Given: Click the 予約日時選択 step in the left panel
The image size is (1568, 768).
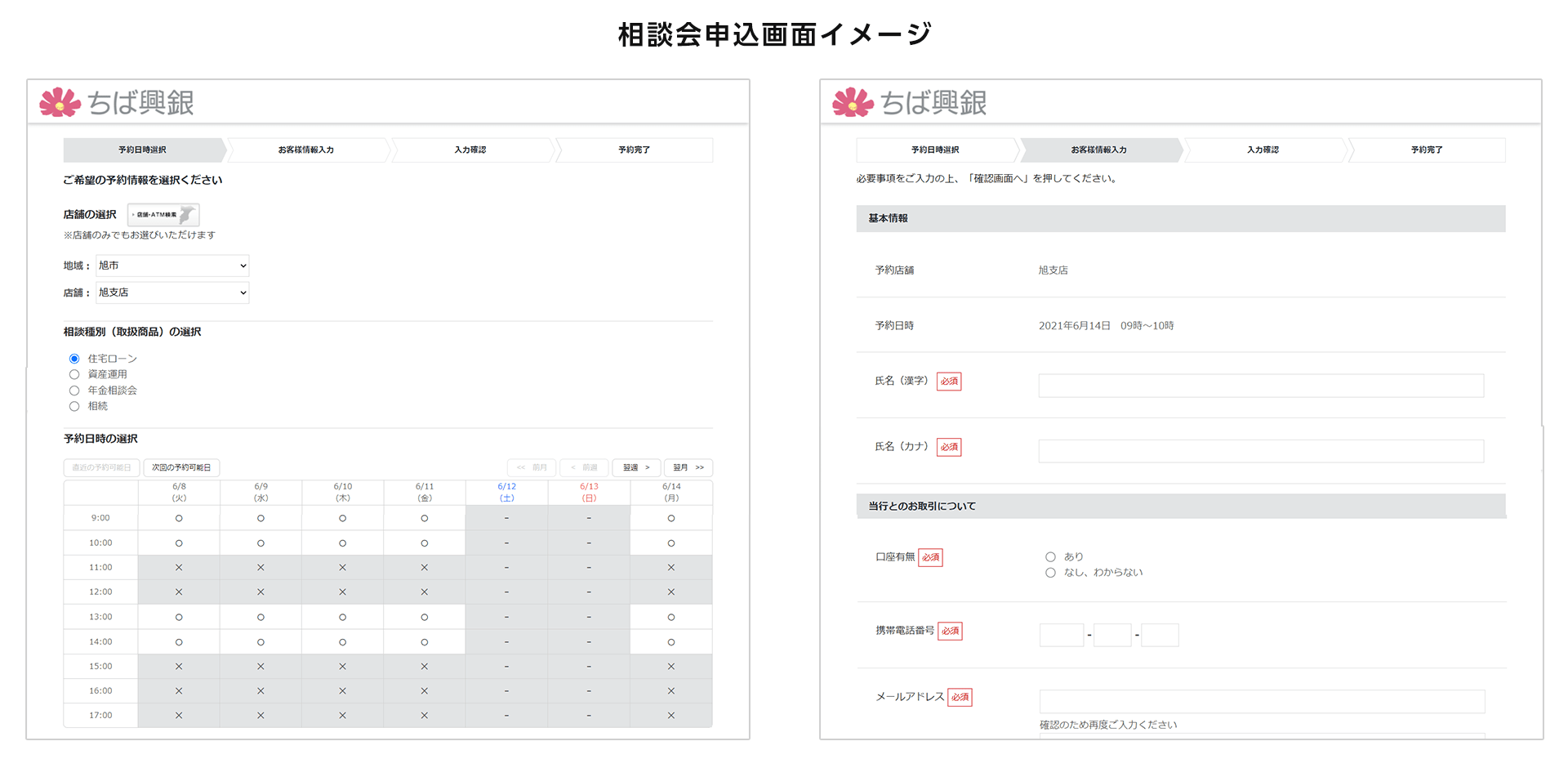Looking at the screenshot, I should click(143, 150).
